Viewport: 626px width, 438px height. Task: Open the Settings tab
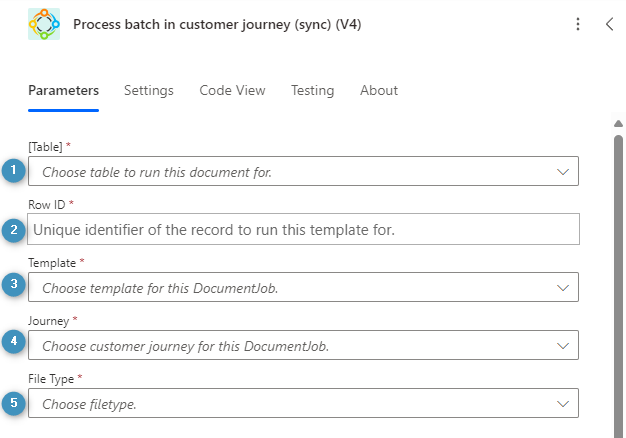tap(149, 91)
